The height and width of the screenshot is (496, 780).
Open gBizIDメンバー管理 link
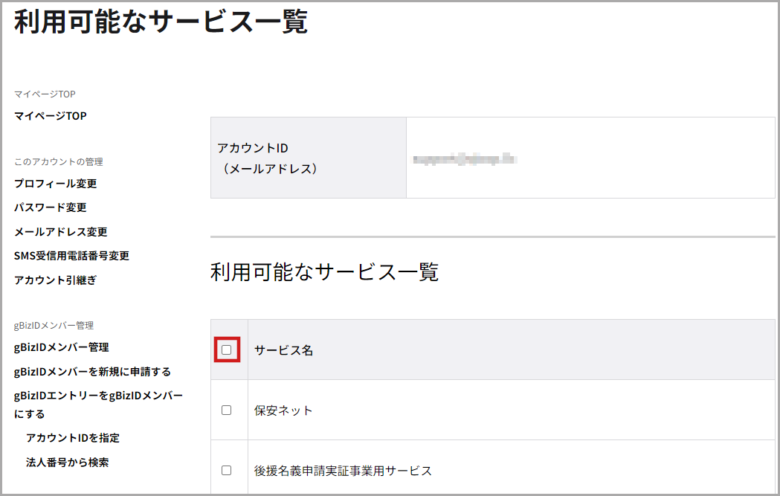pos(61,347)
